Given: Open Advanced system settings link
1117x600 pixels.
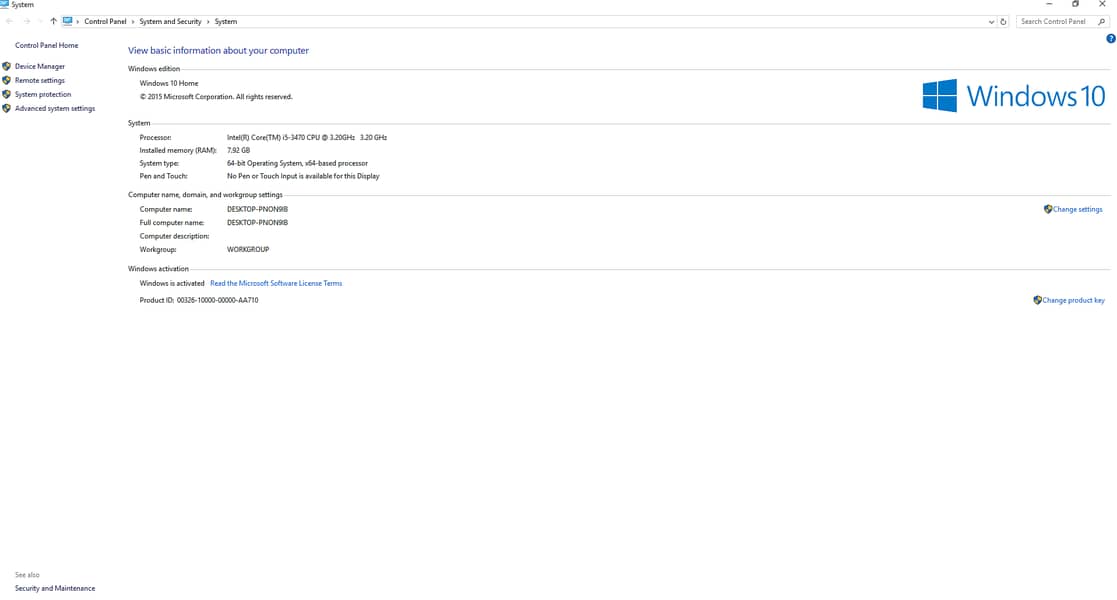Looking at the screenshot, I should coord(55,109).
